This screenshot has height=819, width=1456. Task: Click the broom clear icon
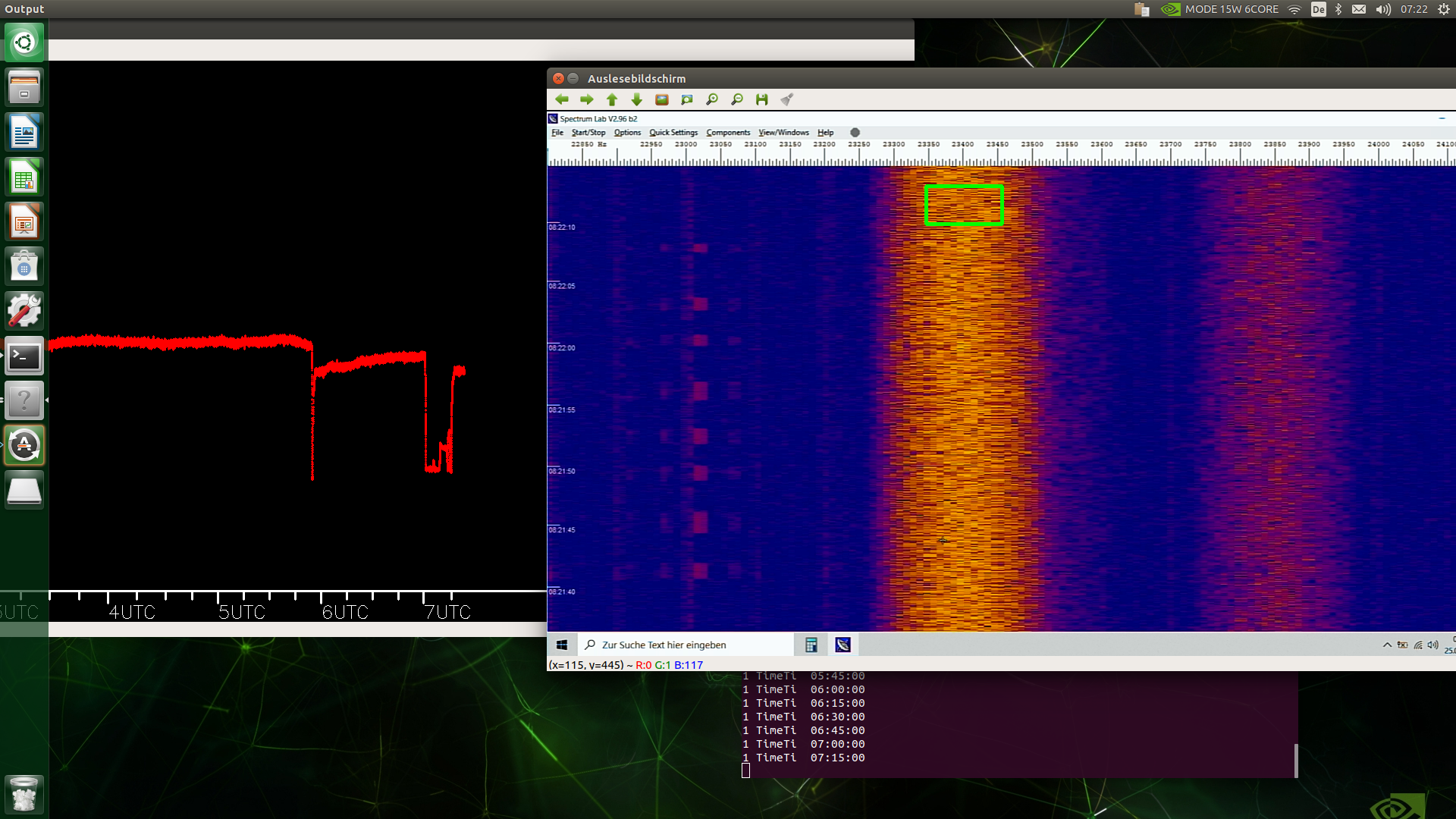click(x=787, y=99)
